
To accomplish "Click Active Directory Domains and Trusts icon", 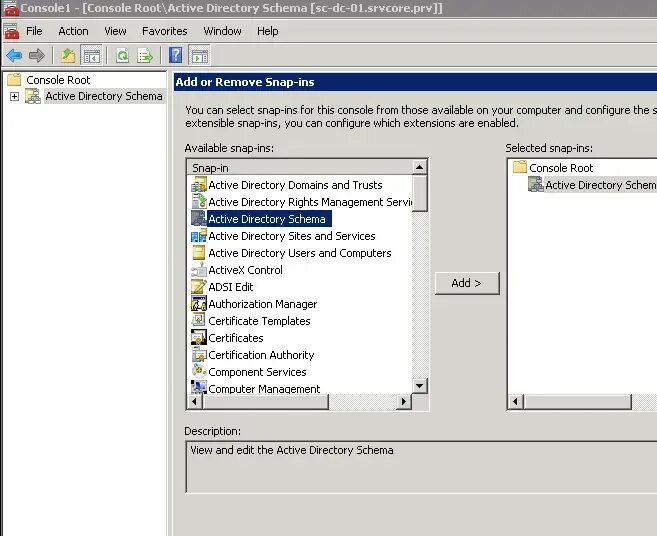I will click(x=199, y=185).
